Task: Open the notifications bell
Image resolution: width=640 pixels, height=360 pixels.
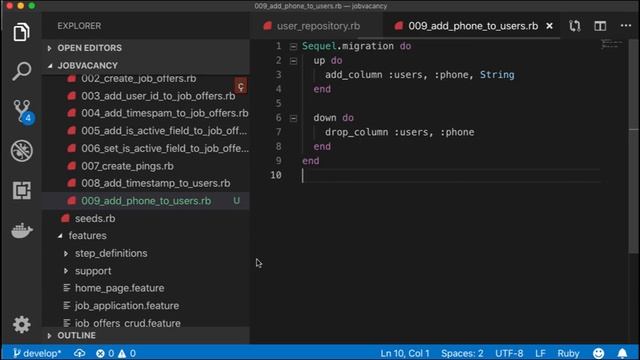Action: point(622,353)
